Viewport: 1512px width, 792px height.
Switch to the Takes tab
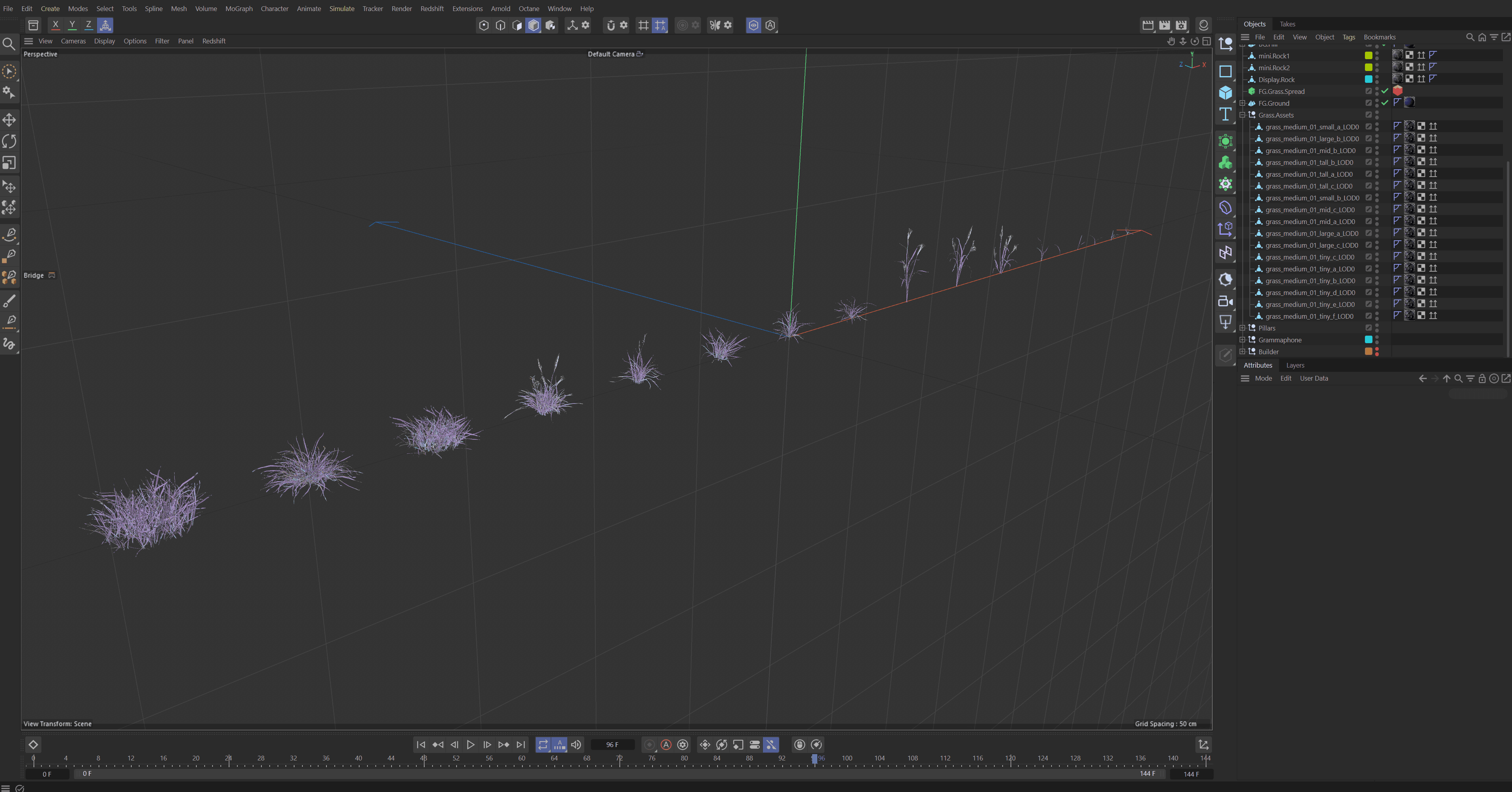(1287, 24)
